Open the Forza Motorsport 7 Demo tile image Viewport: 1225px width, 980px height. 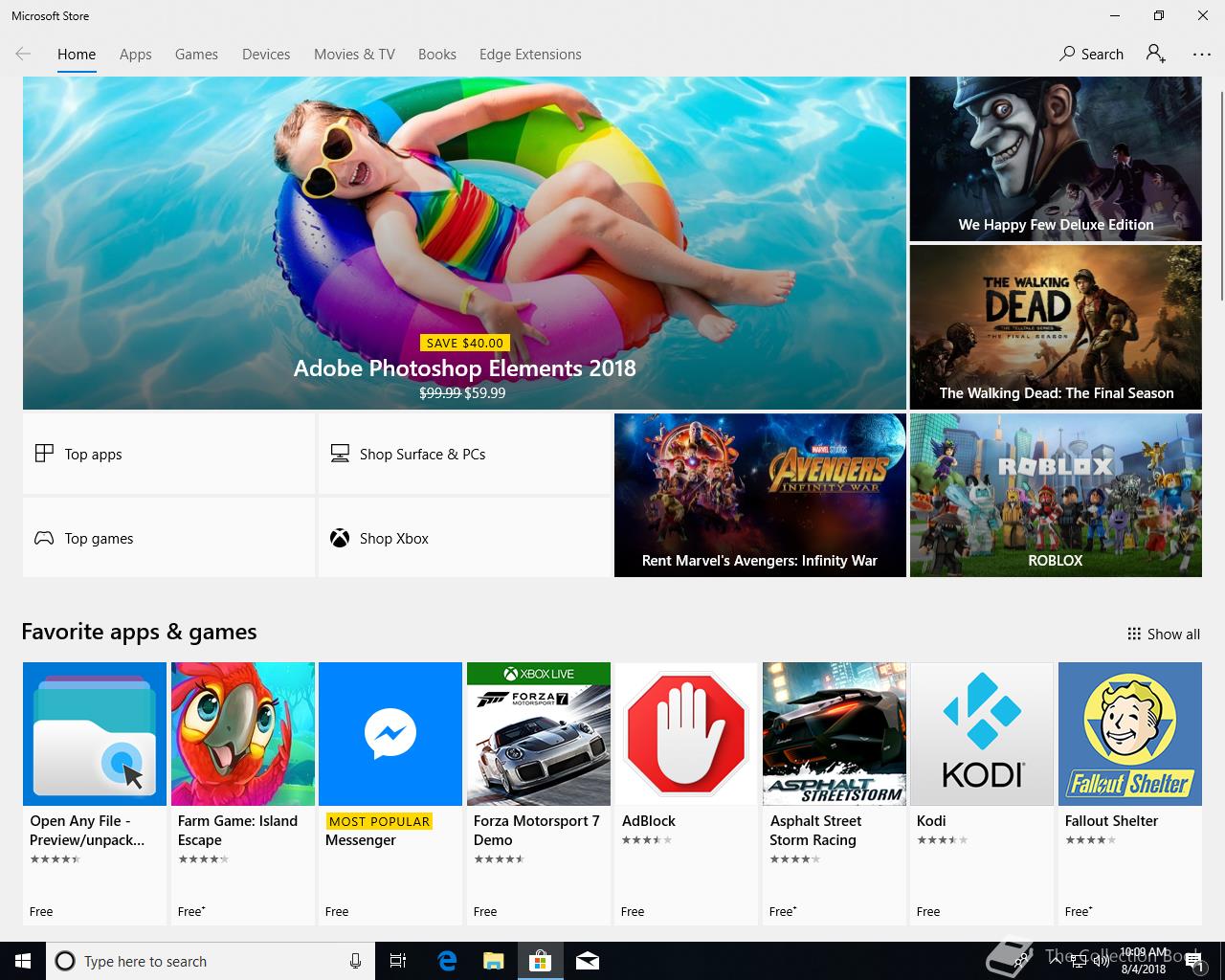pyautogui.click(x=539, y=734)
